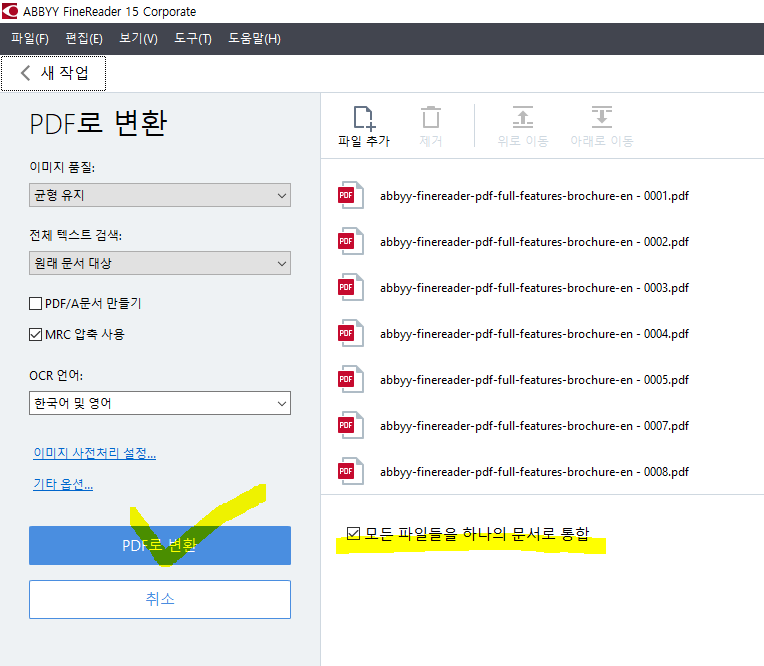This screenshot has height=666, width=764.
Task: Select file name brochure-en - 0003.pdf
Action: tap(535, 288)
